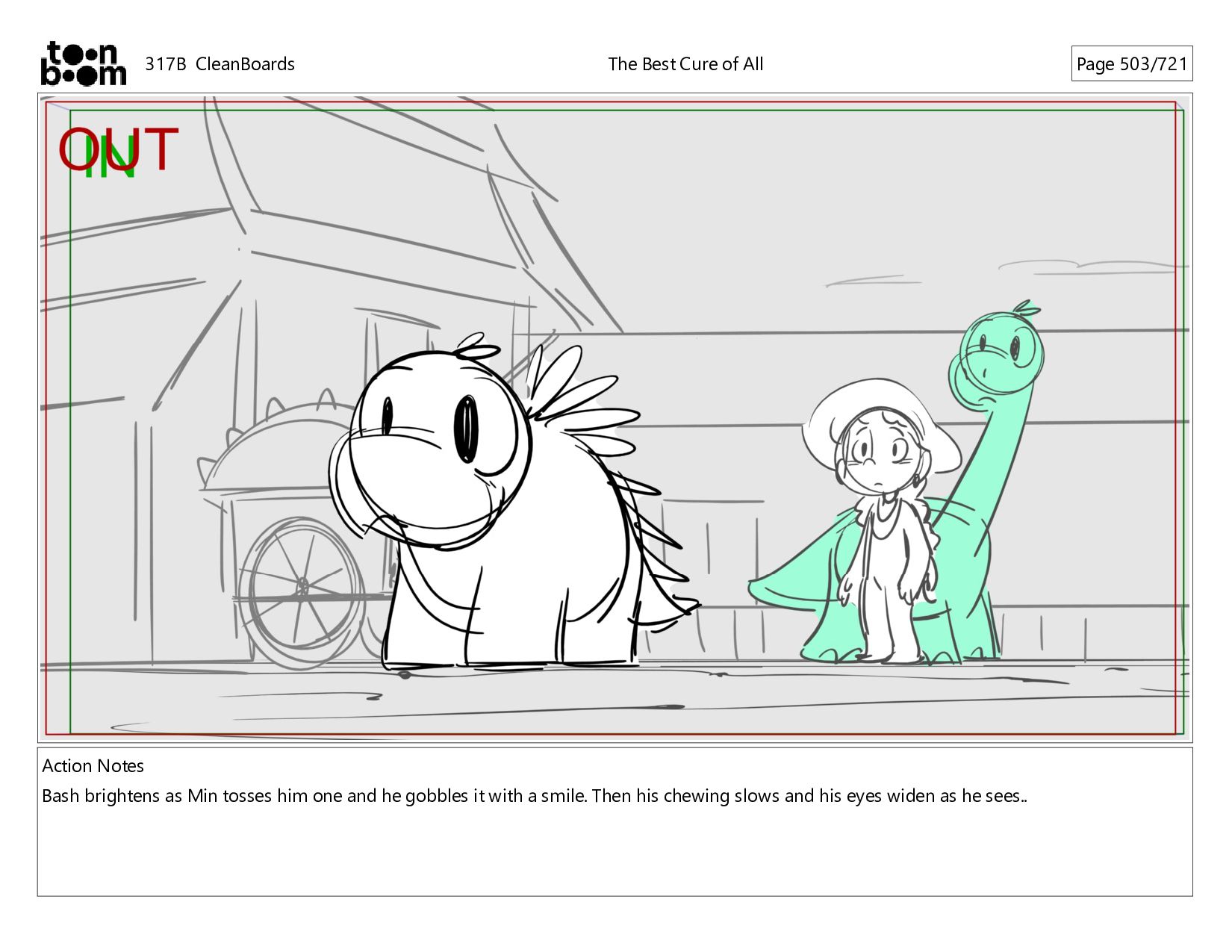This screenshot has width=1232, height=952.
Task: Click the title 'The Best Cure of All'
Action: click(x=685, y=64)
